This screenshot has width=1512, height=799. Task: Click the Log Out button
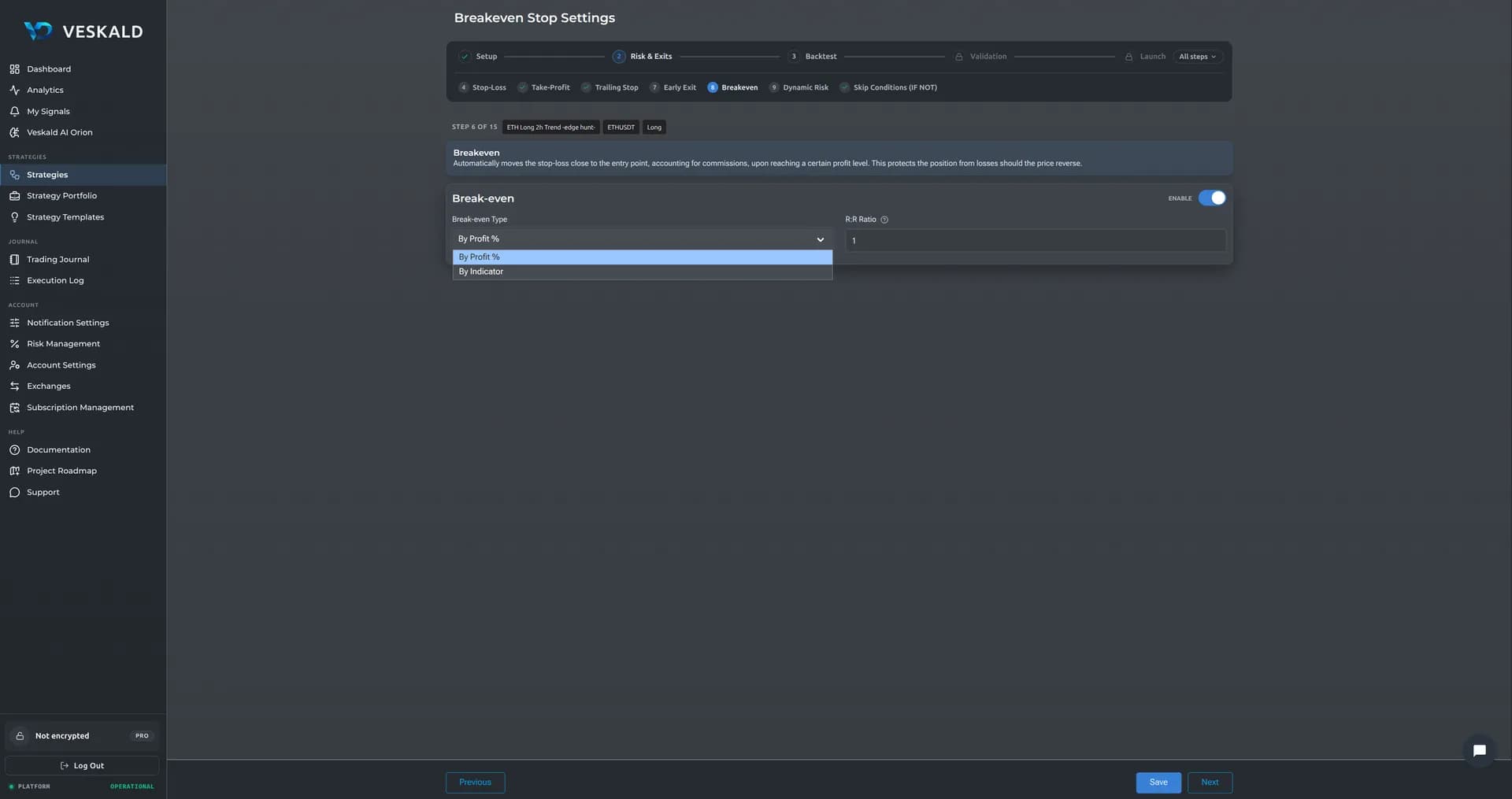82,766
